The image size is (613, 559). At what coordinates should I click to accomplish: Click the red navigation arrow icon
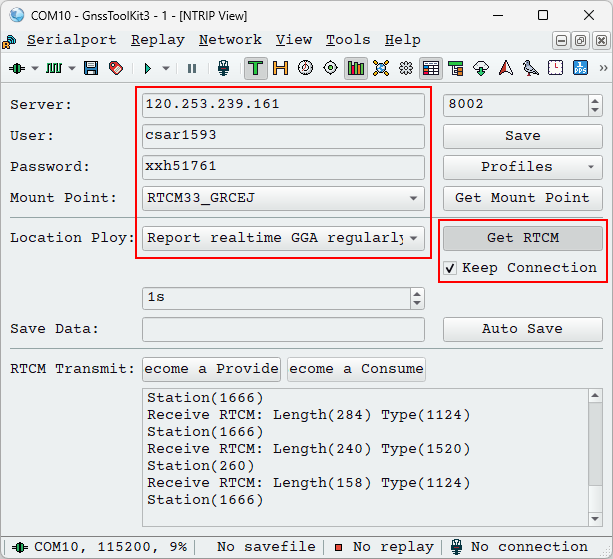(505, 68)
